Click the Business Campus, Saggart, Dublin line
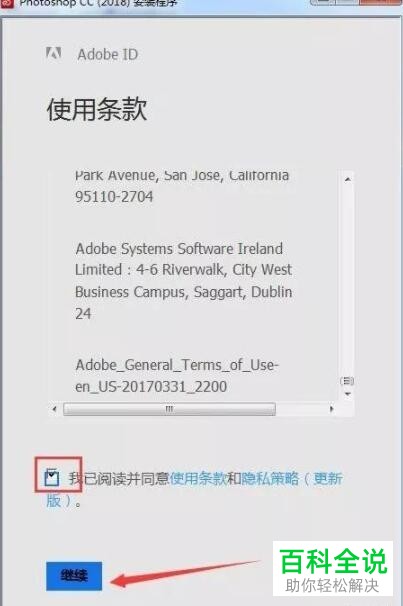This screenshot has height=606, width=403. 184,292
